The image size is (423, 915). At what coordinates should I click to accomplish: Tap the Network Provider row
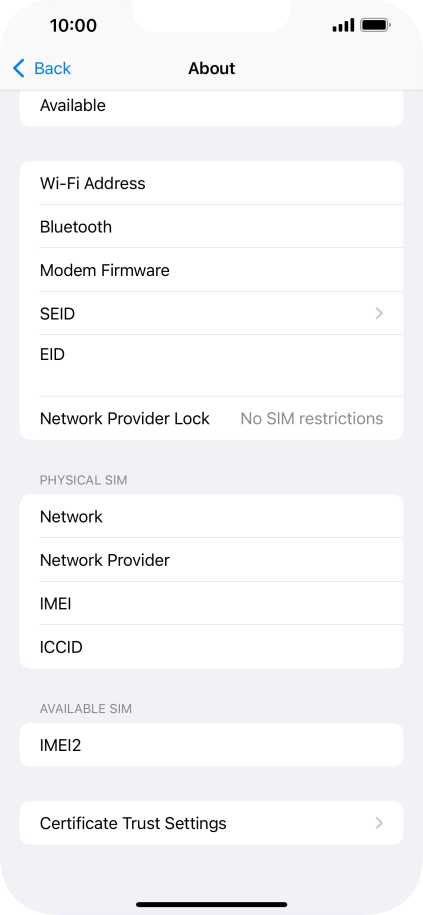coord(211,560)
